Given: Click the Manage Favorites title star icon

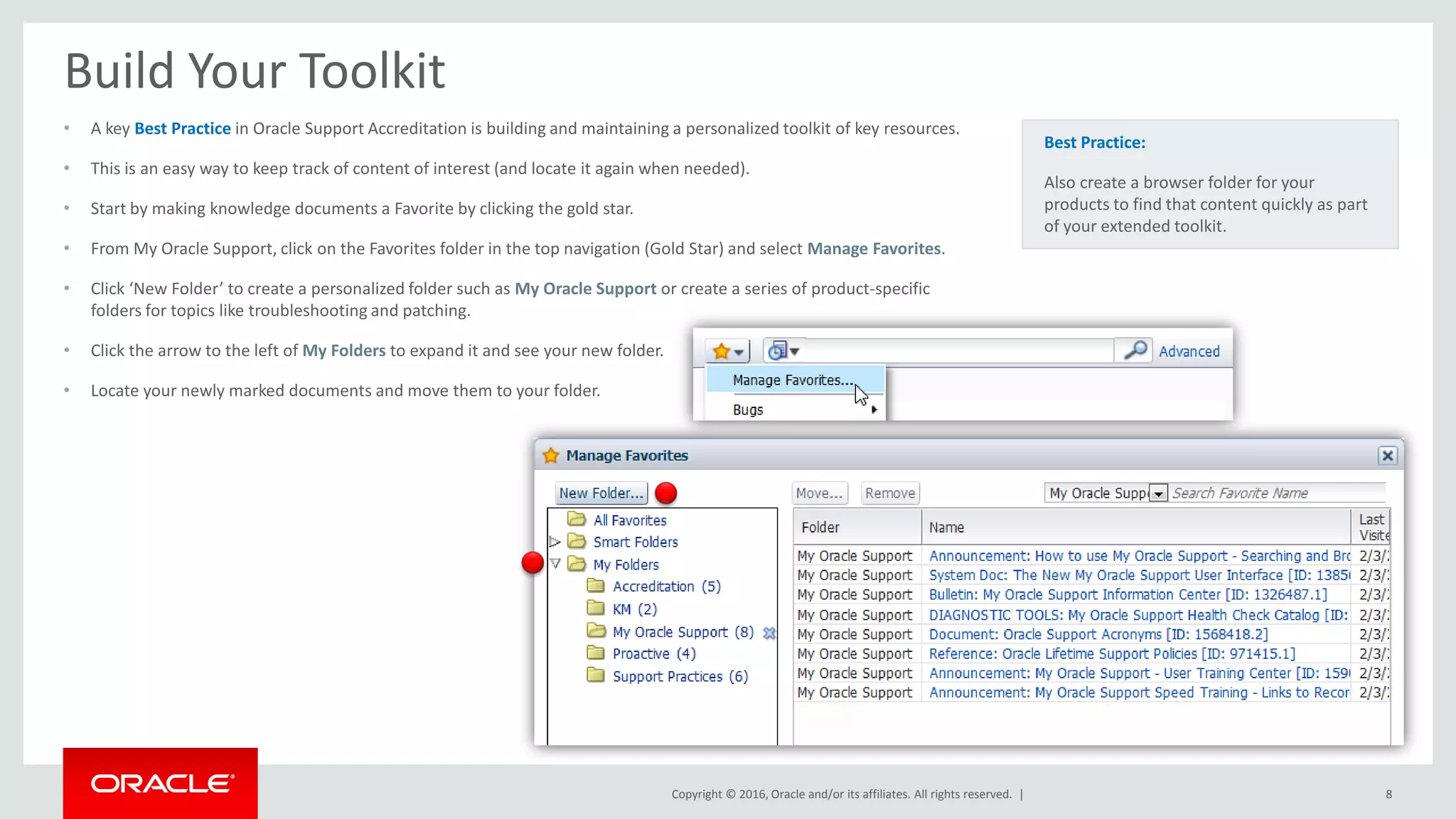Looking at the screenshot, I should click(x=551, y=456).
